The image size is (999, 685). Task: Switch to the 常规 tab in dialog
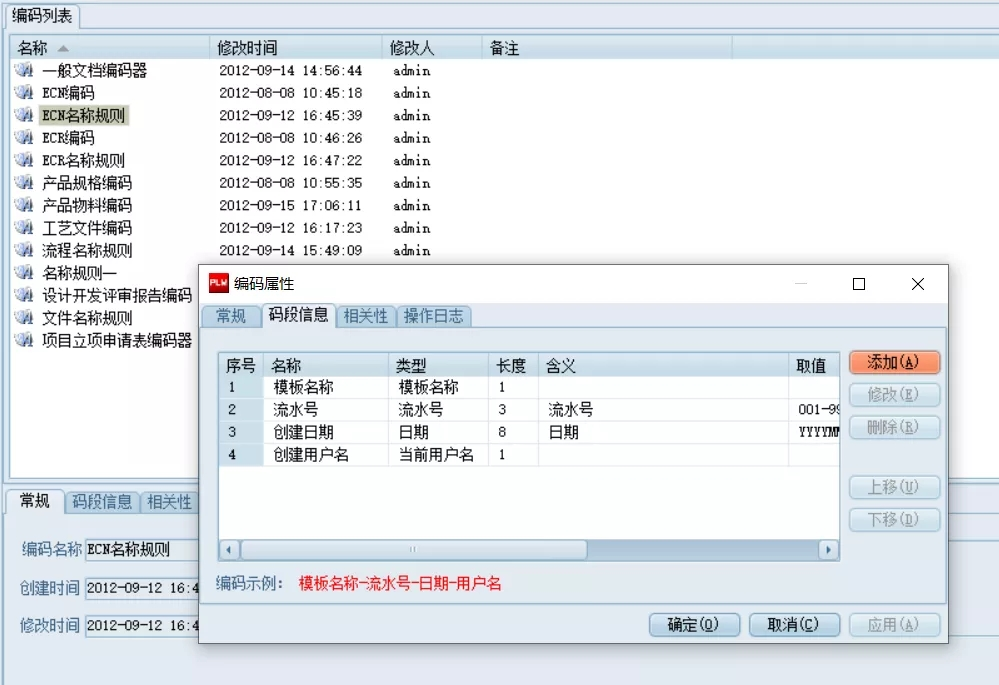(x=231, y=316)
